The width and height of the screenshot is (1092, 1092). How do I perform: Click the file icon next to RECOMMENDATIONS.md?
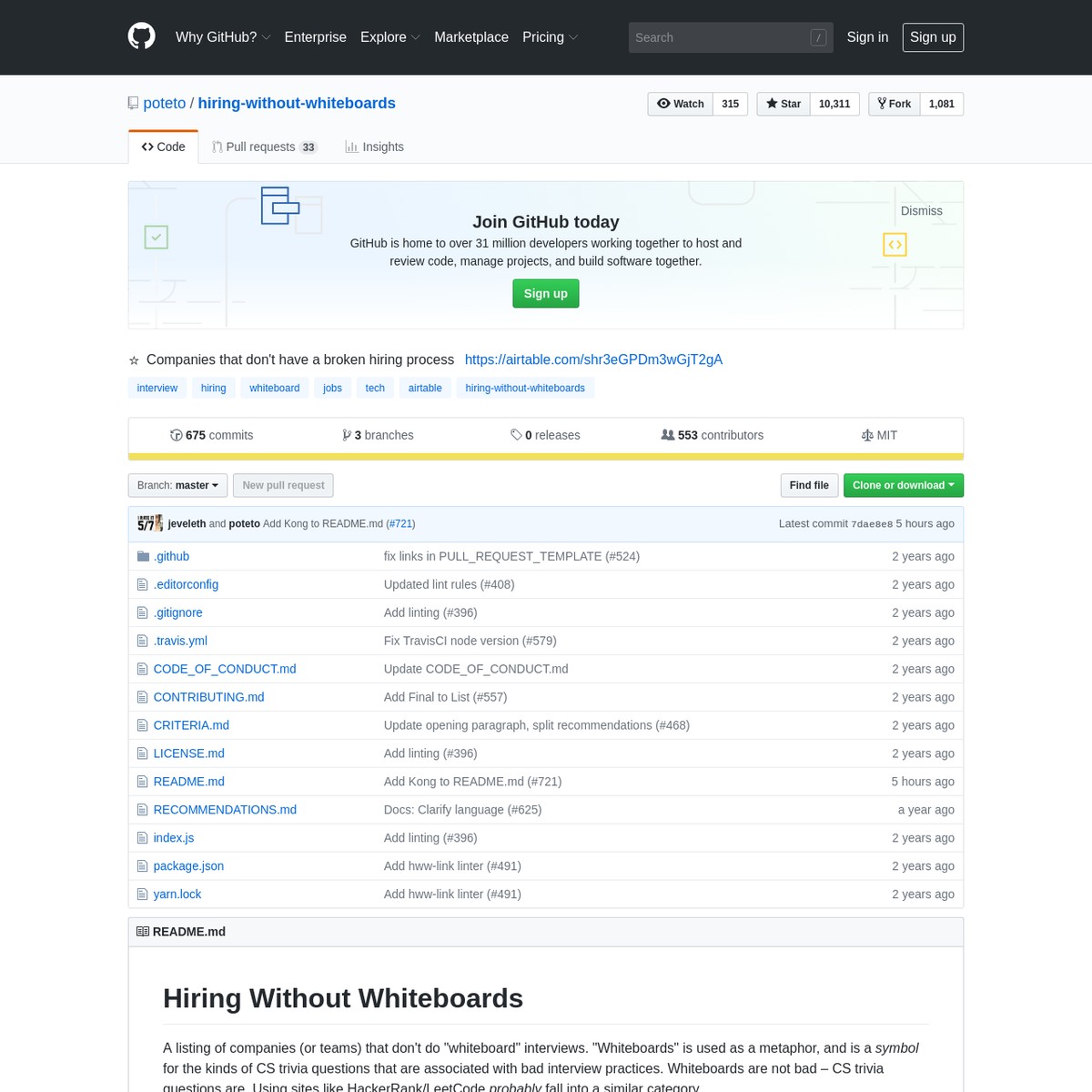click(x=142, y=810)
